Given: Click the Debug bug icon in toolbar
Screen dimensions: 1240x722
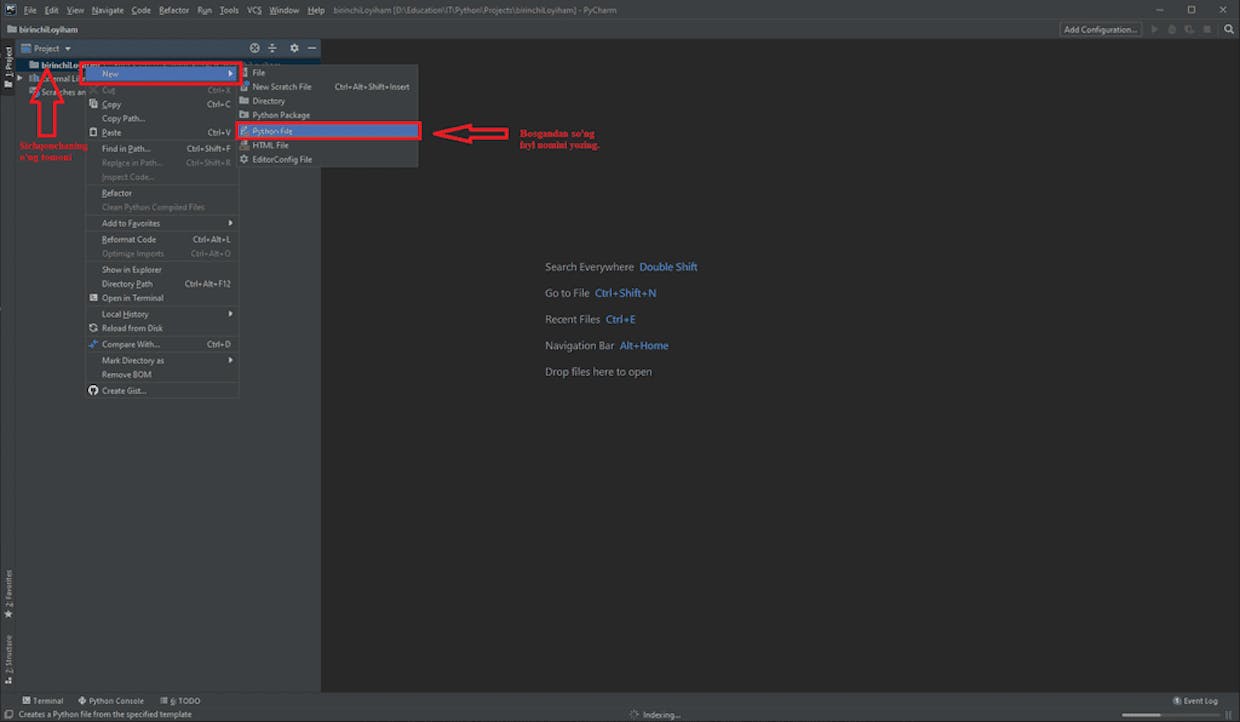Looking at the screenshot, I should (1171, 29).
